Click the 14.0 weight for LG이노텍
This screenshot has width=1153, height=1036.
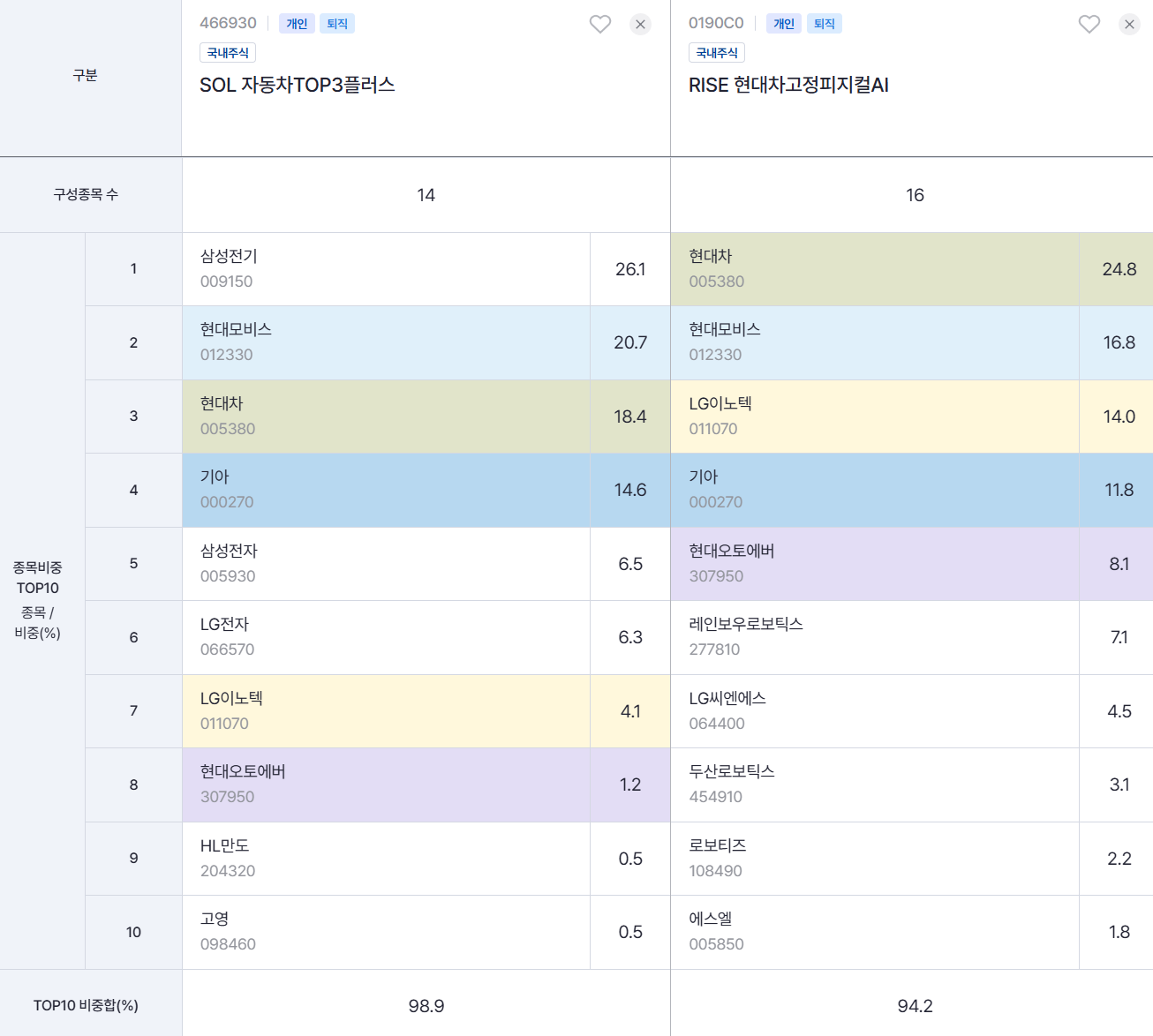click(1119, 417)
